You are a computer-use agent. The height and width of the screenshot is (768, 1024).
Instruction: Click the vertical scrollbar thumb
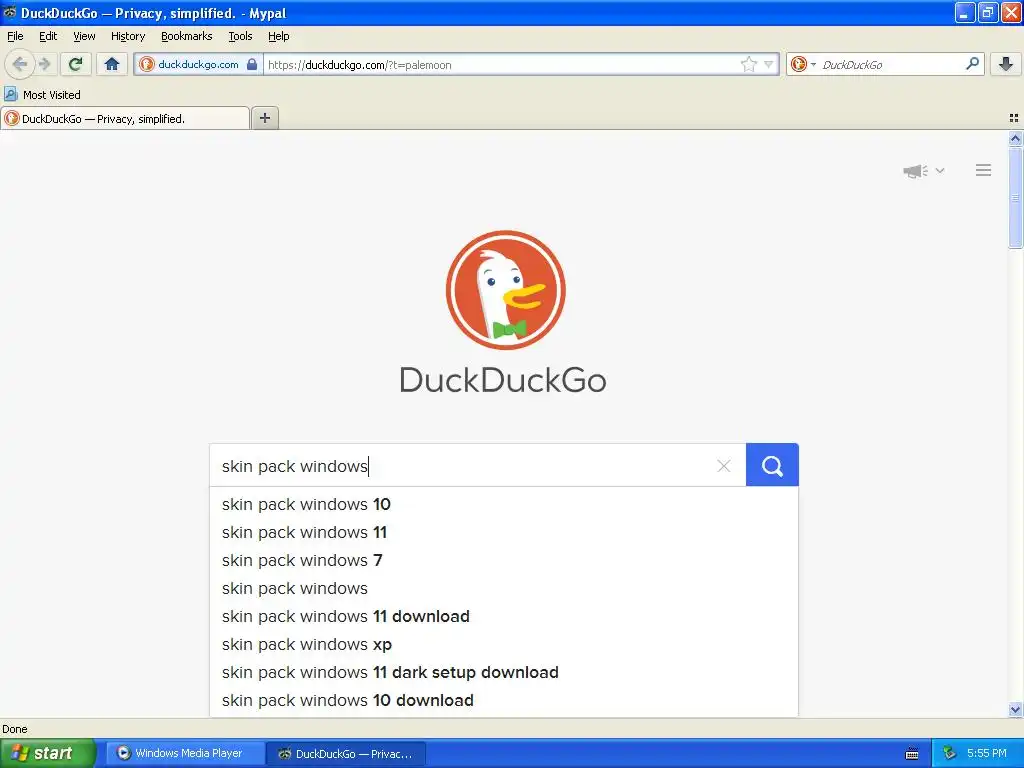[x=1015, y=197]
